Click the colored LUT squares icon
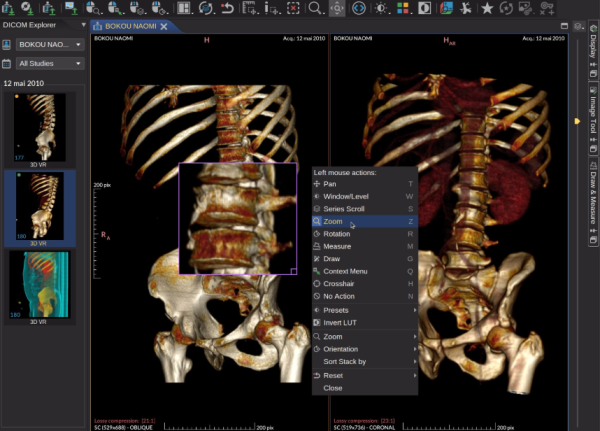The image size is (600, 431). (403, 8)
